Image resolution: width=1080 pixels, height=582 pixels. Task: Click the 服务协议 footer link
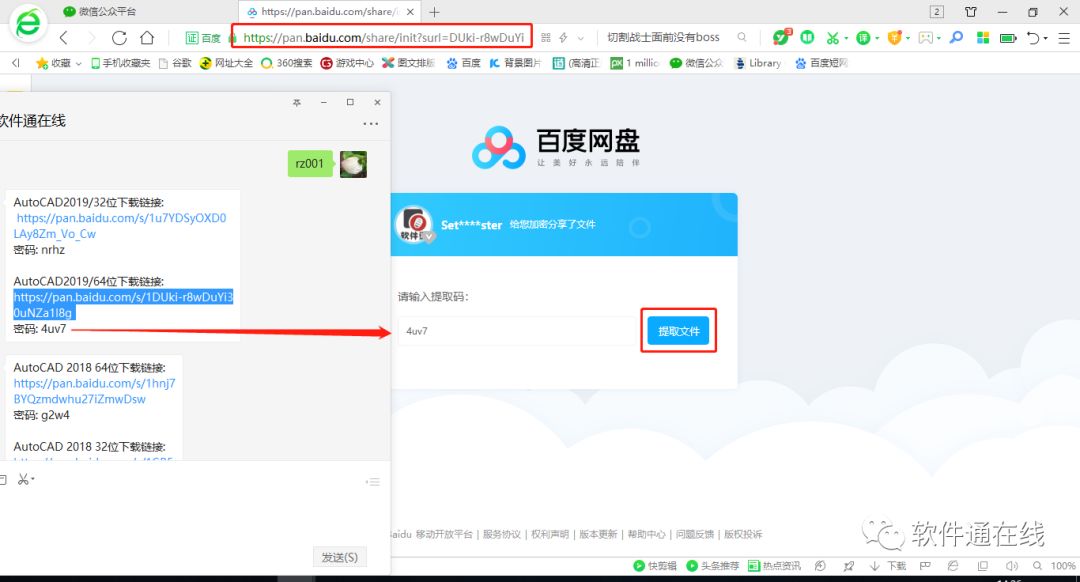click(x=501, y=534)
